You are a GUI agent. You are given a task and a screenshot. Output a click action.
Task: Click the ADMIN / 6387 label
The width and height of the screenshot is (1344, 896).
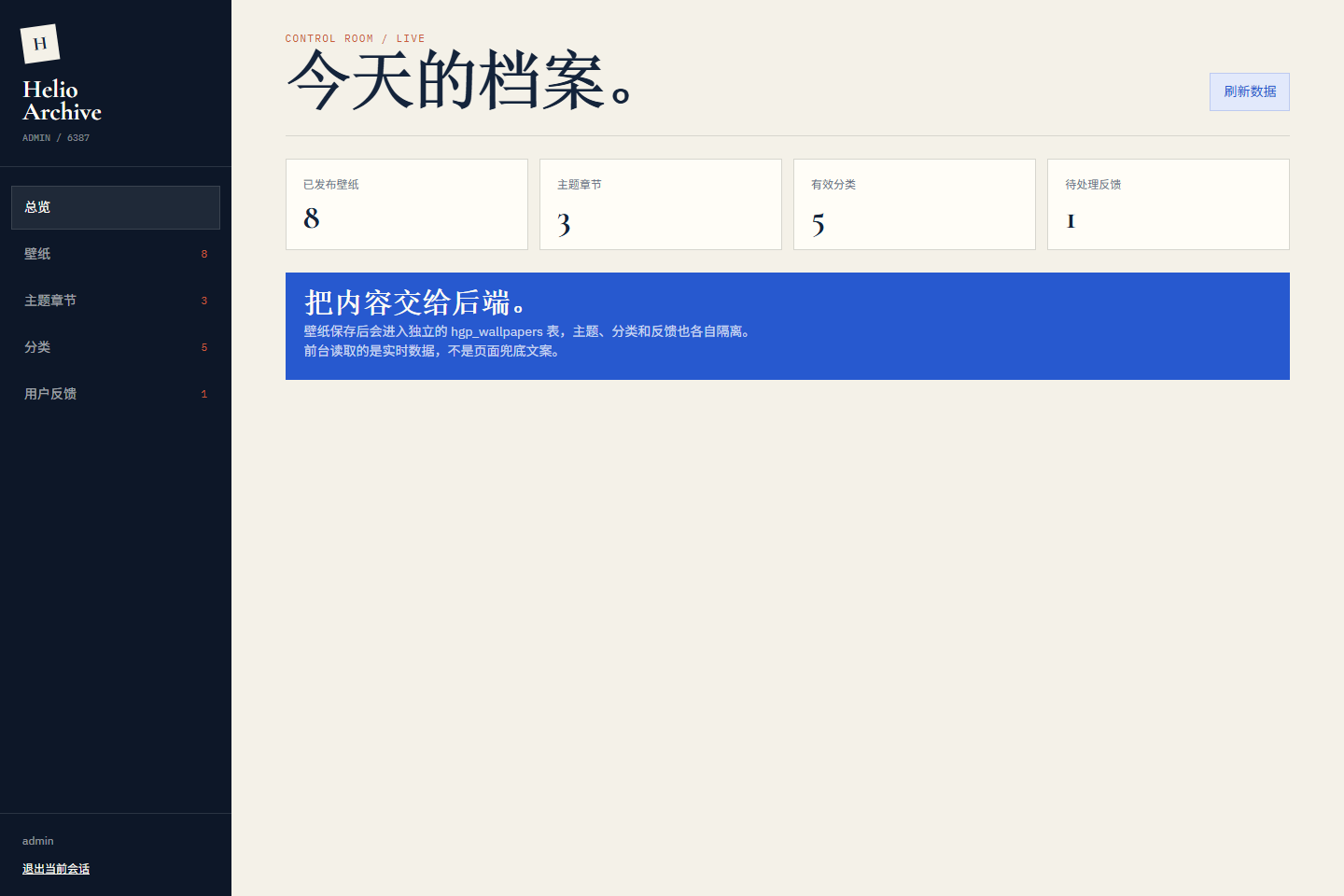pyautogui.click(x=56, y=138)
